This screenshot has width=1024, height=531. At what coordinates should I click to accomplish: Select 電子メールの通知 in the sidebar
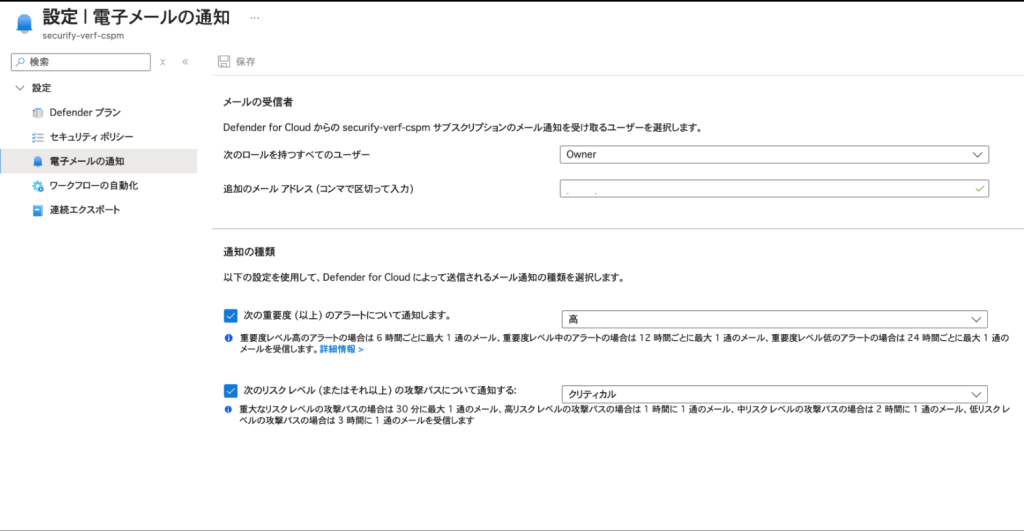coord(86,161)
